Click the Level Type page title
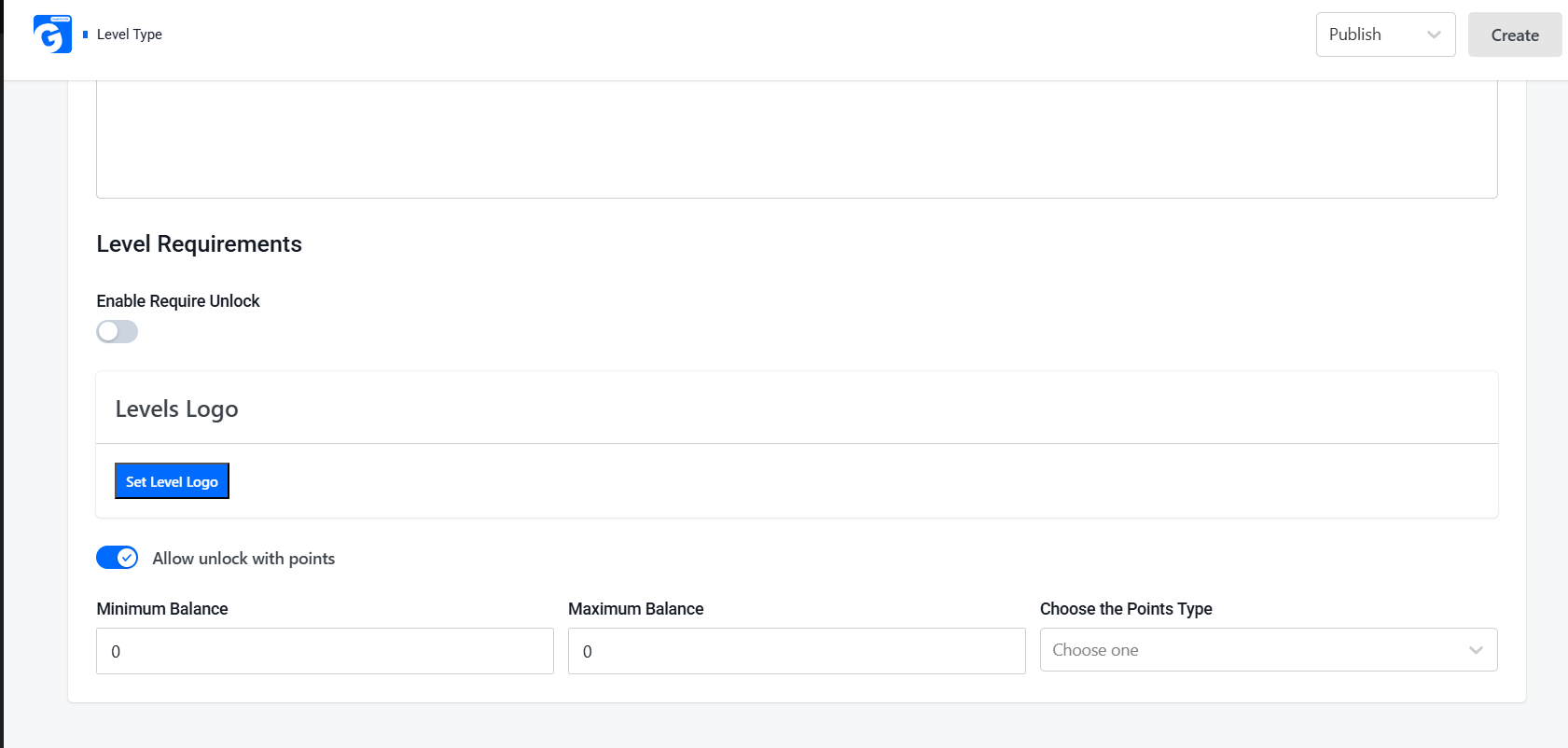The width and height of the screenshot is (1568, 748). click(130, 35)
